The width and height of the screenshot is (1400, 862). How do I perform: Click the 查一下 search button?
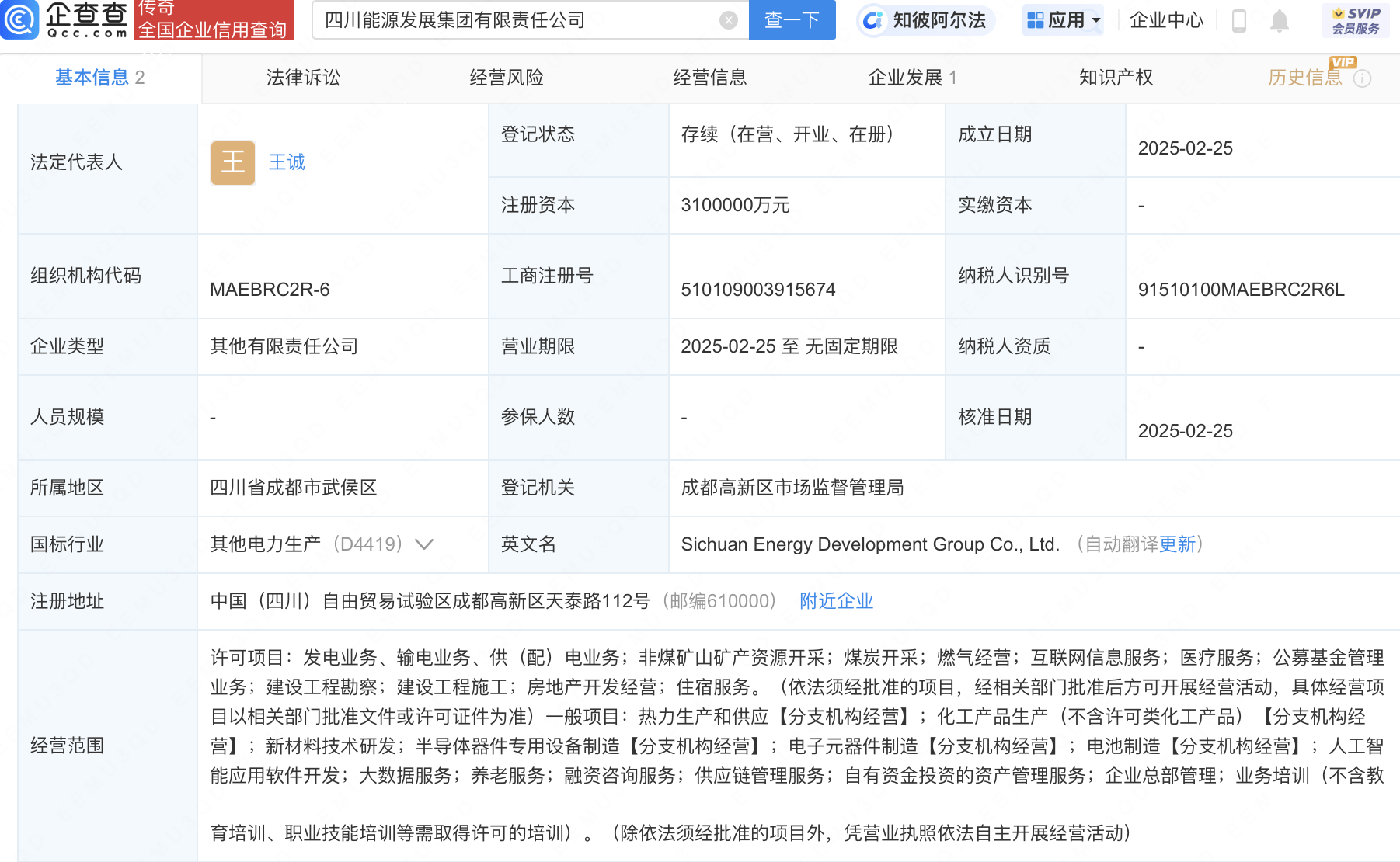pos(792,20)
